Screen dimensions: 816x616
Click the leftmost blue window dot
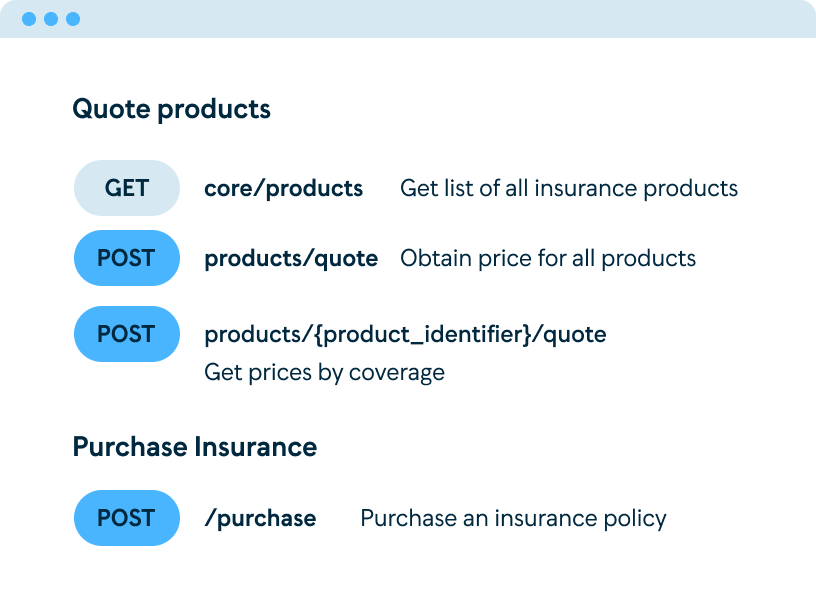(x=27, y=19)
